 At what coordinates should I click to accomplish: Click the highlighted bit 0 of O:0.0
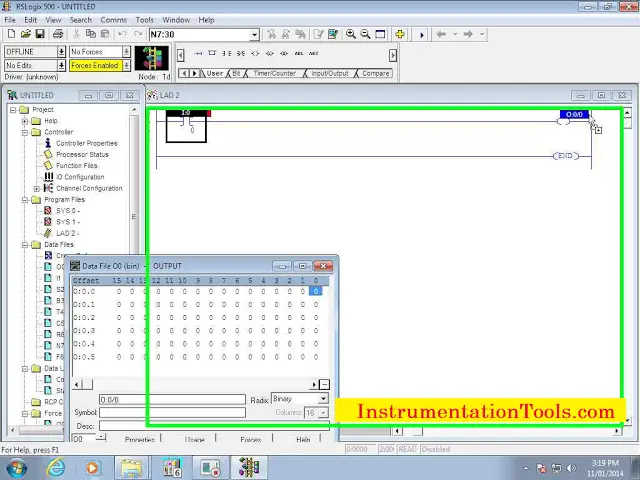pos(316,291)
